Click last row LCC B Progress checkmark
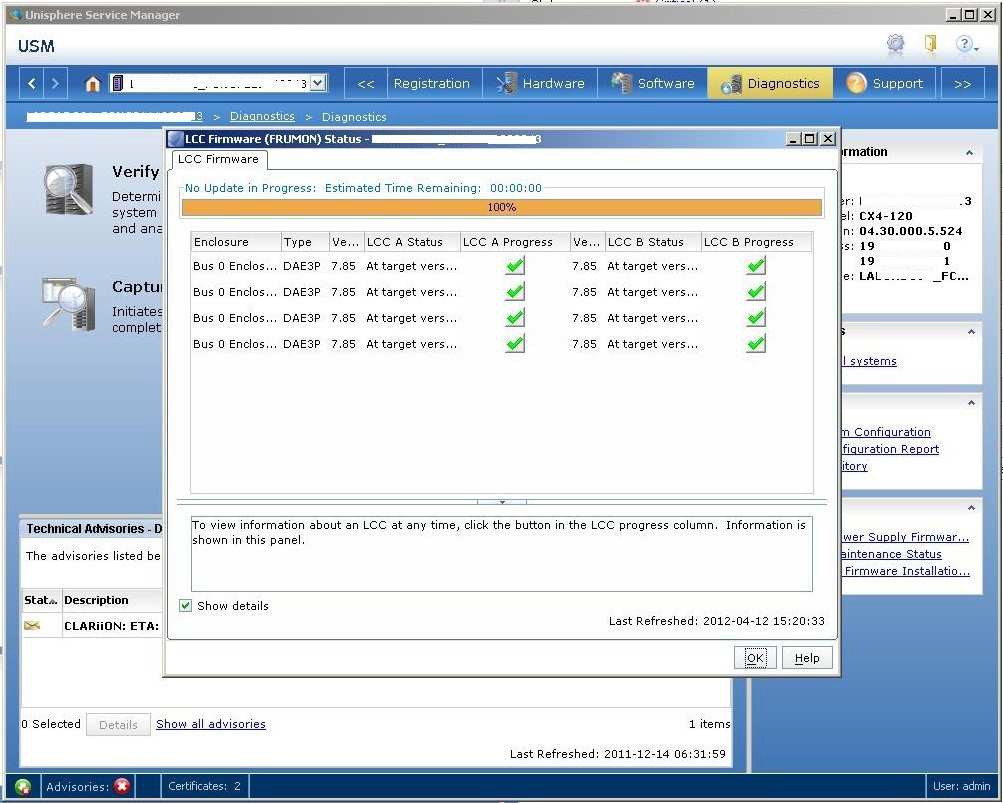This screenshot has width=1003, height=803. point(756,344)
